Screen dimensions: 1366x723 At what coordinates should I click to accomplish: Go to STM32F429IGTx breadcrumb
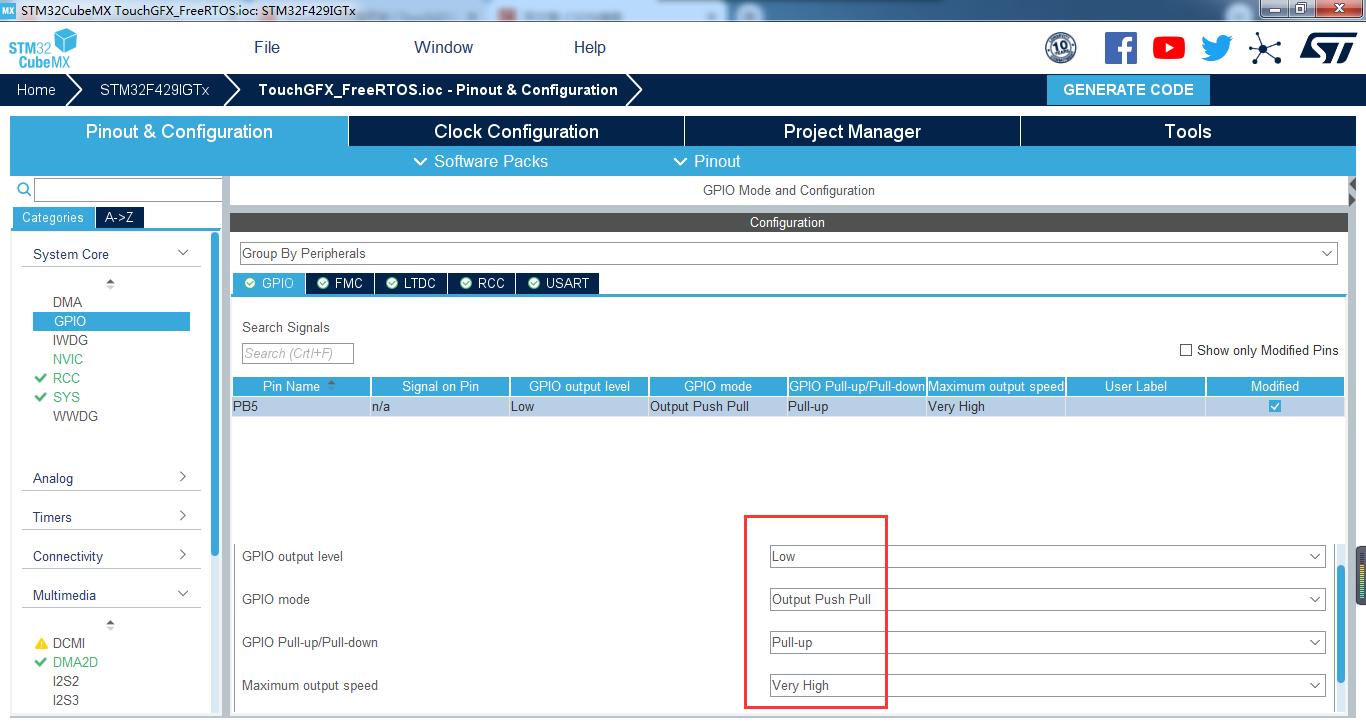pos(155,89)
